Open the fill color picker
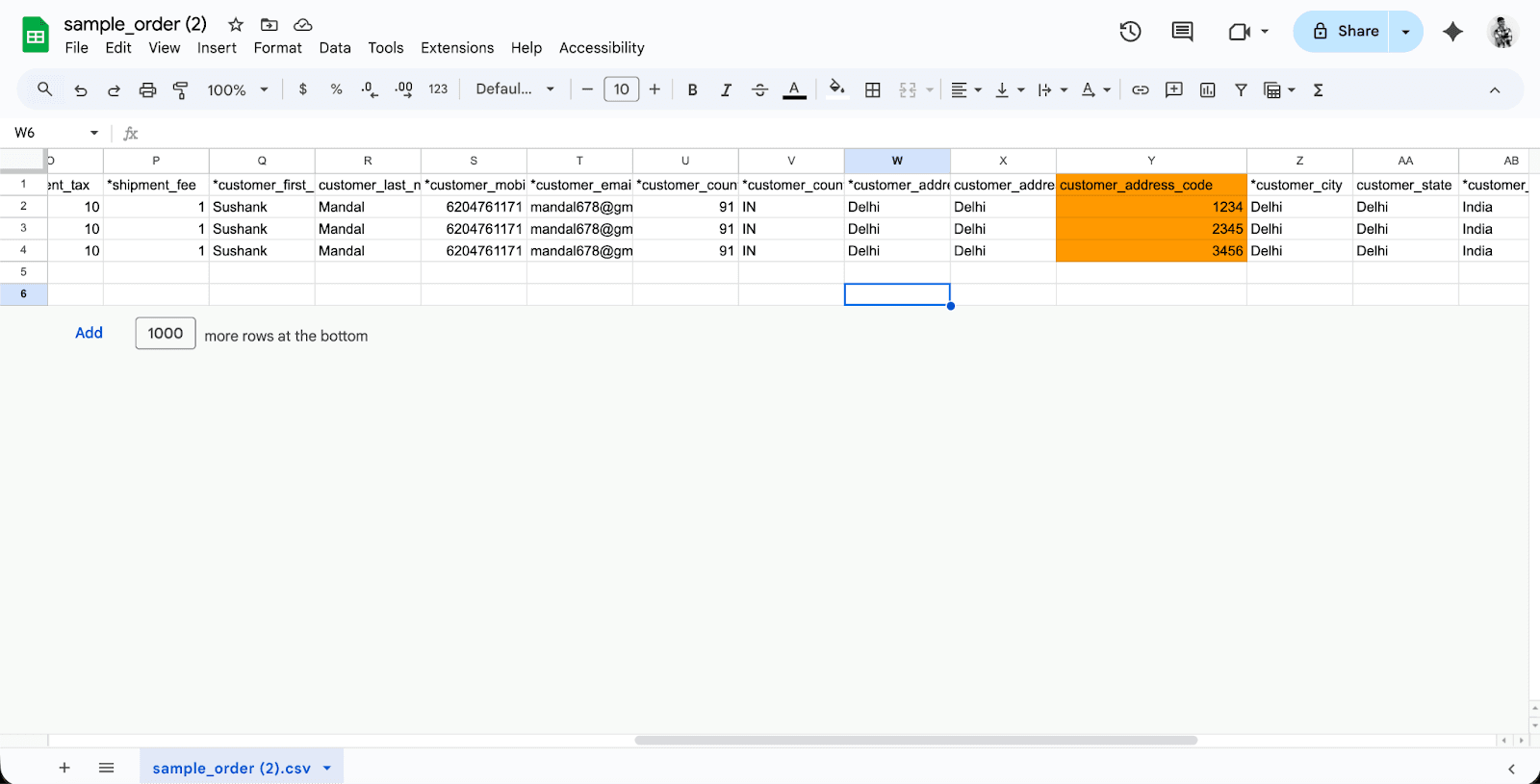The width and height of the screenshot is (1540, 784). [837, 89]
